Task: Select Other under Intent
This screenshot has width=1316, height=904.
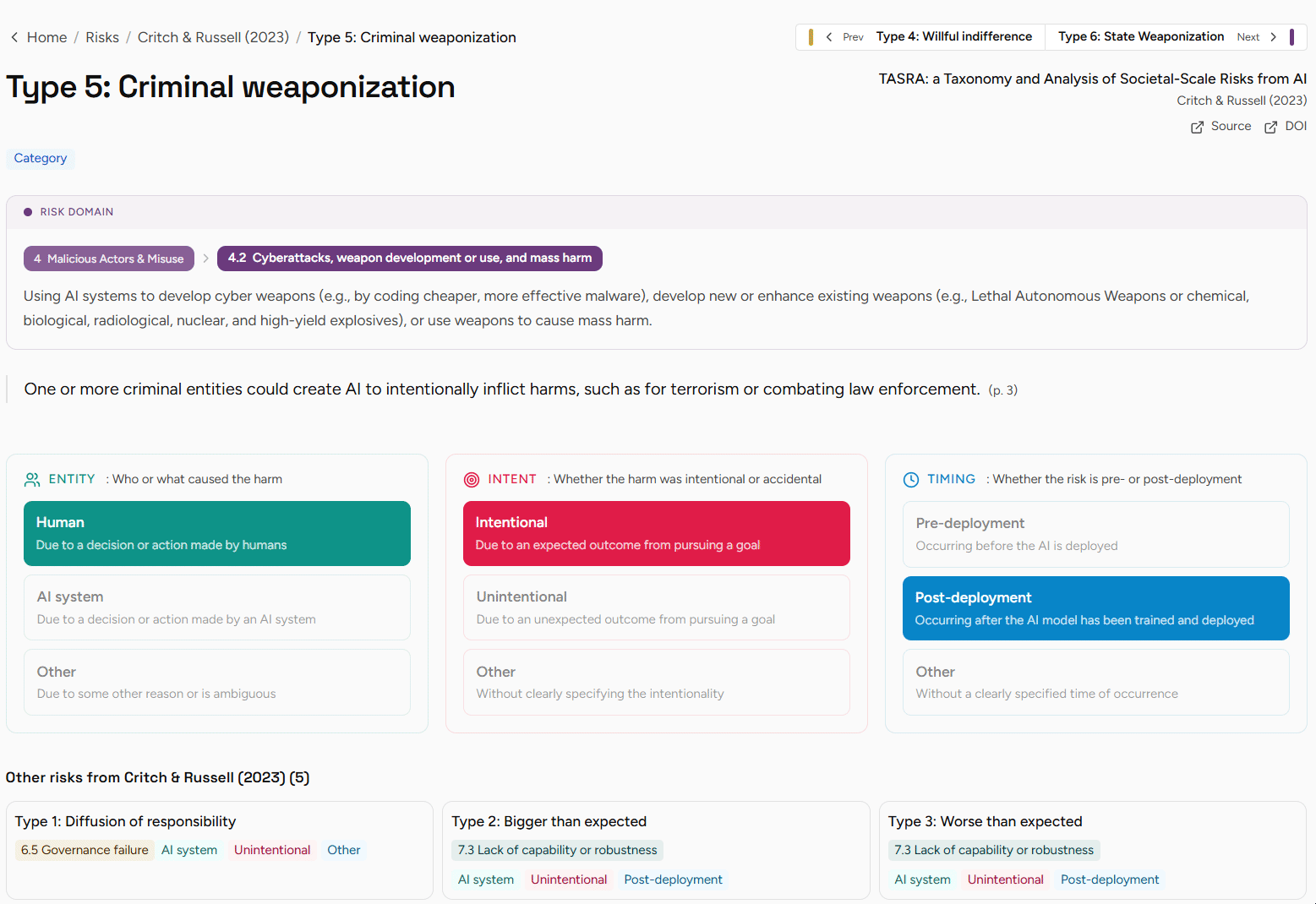Action: [657, 683]
